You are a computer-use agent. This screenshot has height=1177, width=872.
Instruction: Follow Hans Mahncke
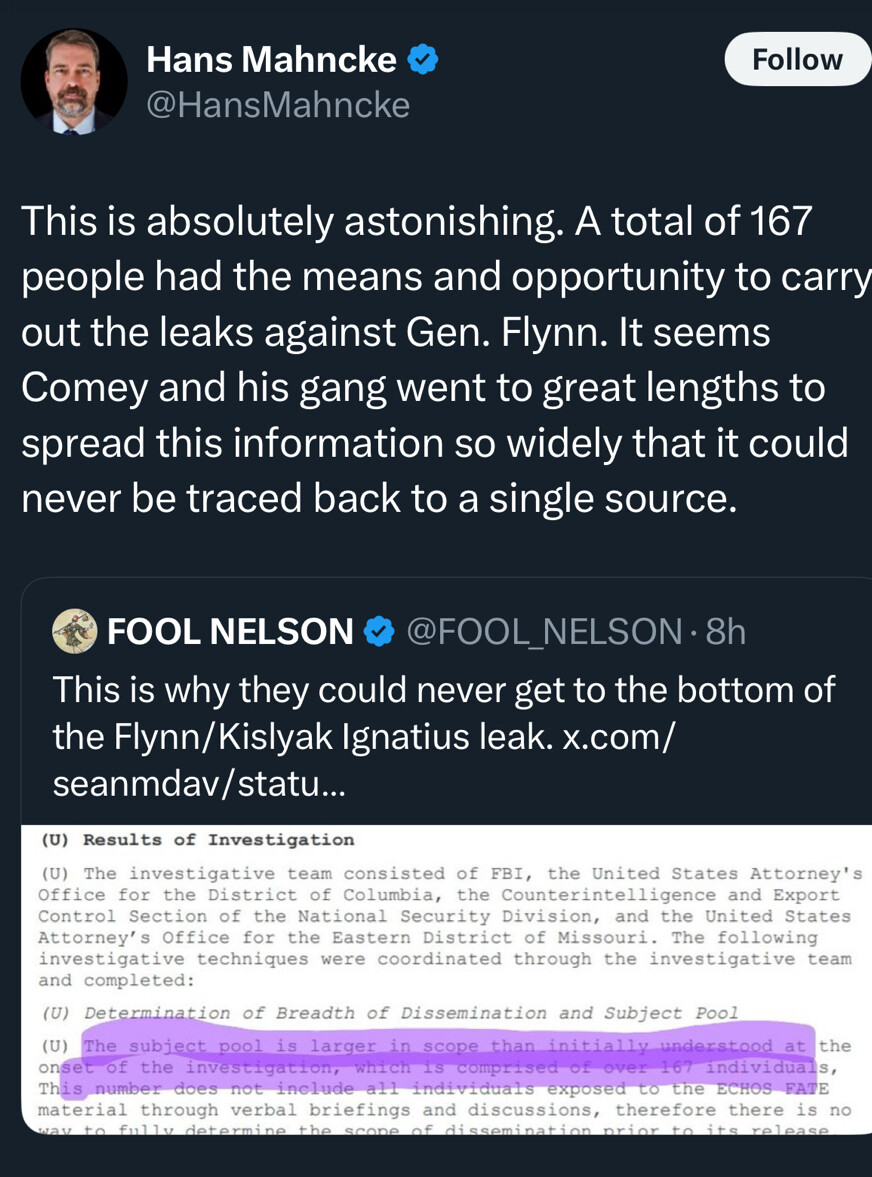(x=796, y=59)
